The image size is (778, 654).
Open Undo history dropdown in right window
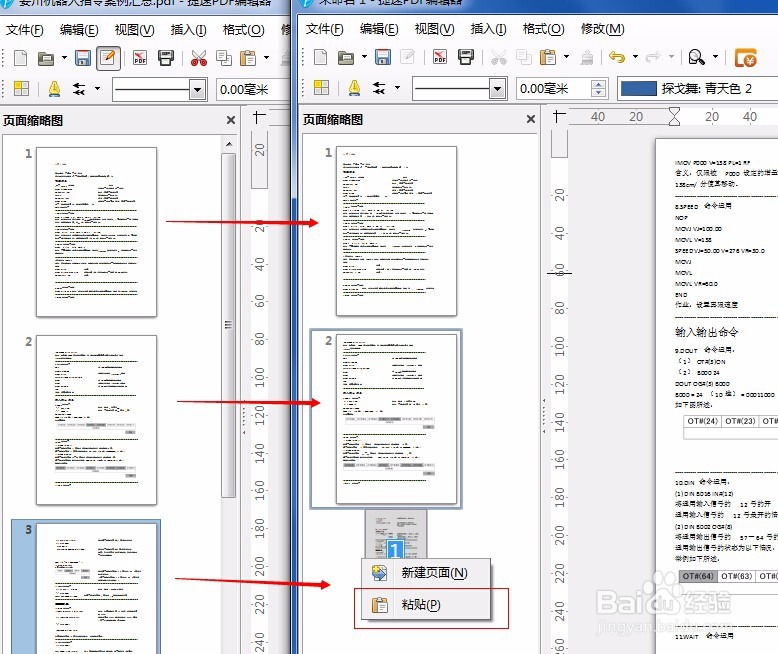pos(635,57)
